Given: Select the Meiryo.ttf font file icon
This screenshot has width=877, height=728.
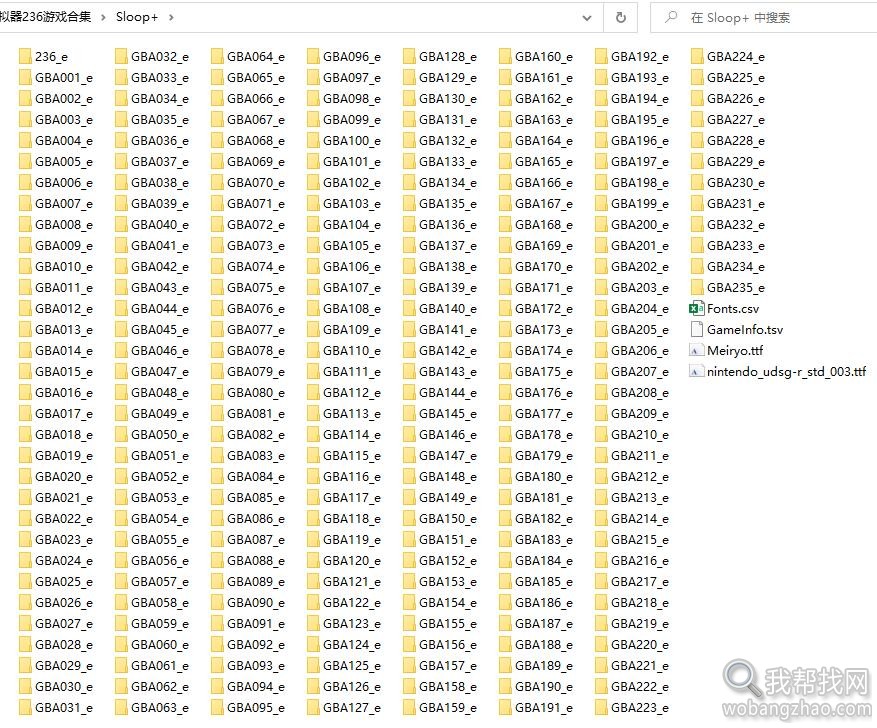Looking at the screenshot, I should [x=696, y=350].
